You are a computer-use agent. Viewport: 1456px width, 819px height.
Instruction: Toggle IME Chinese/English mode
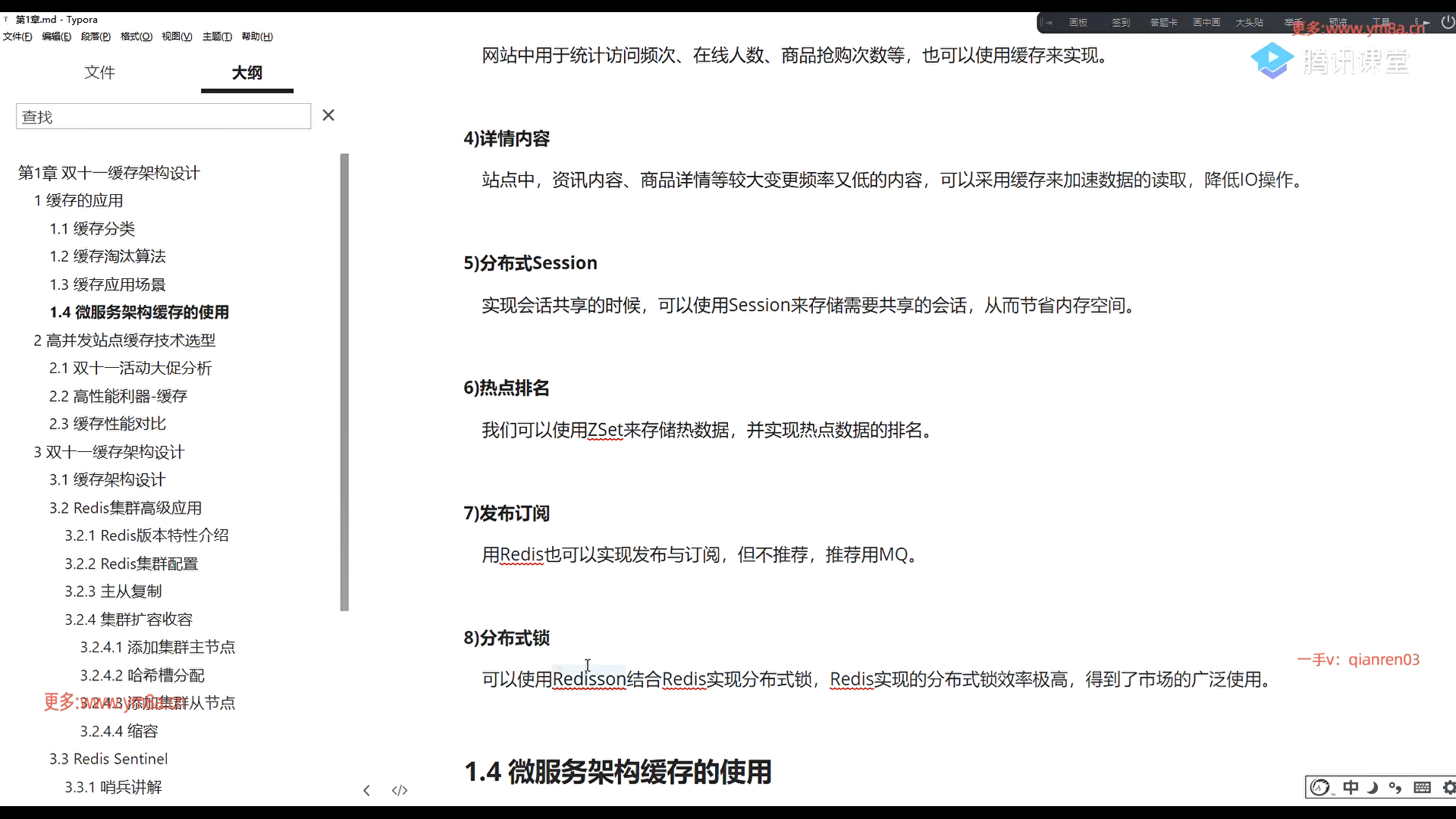[1351, 787]
